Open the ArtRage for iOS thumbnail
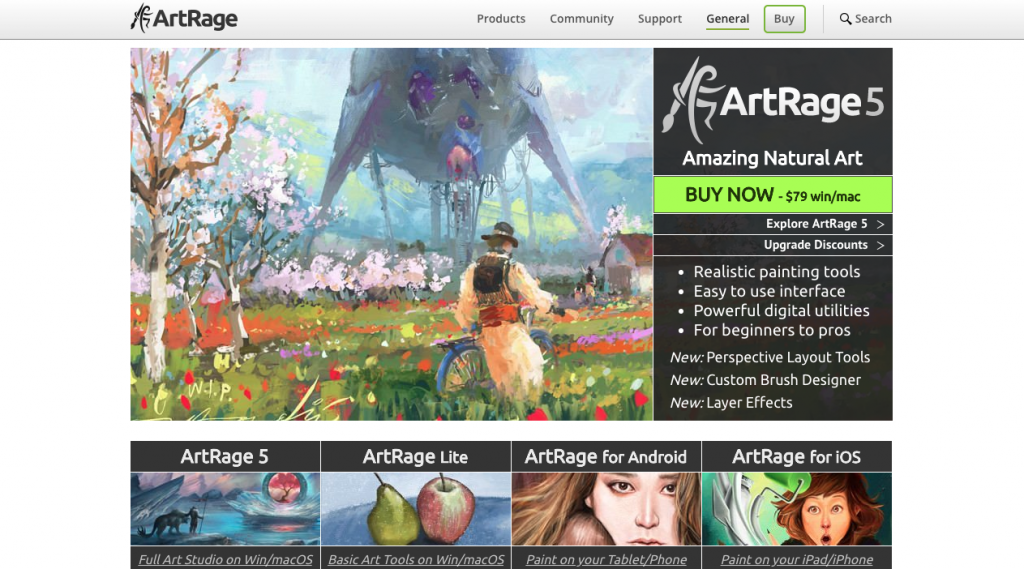Viewport: 1024px width, 569px height. coord(797,509)
